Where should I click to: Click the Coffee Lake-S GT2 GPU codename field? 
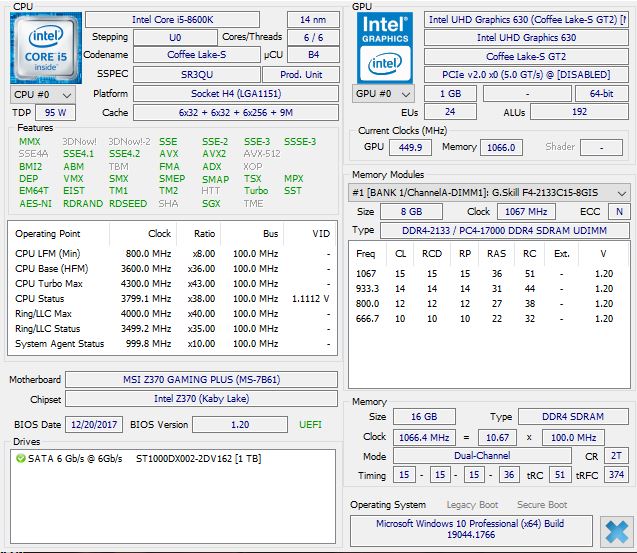click(x=526, y=56)
